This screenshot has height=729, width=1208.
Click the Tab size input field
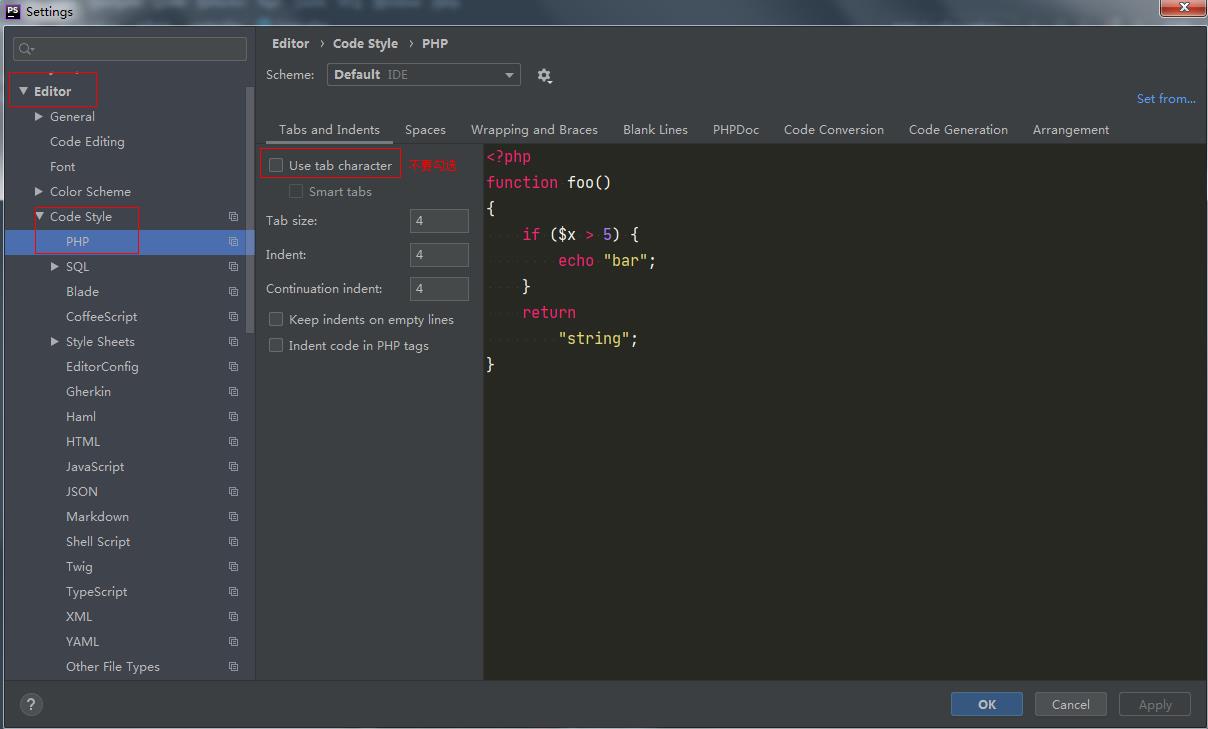(x=439, y=221)
